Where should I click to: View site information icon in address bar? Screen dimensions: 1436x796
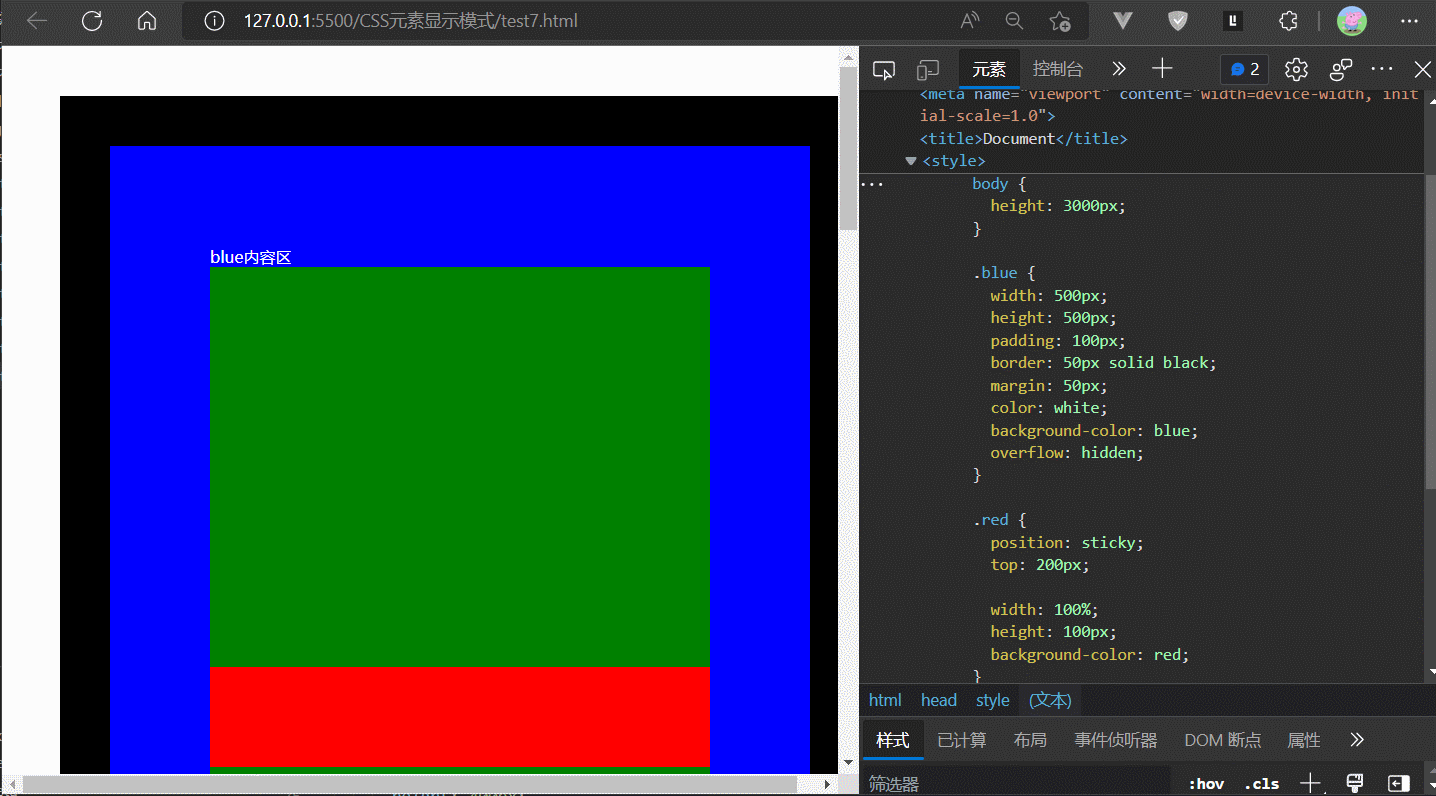pos(214,21)
